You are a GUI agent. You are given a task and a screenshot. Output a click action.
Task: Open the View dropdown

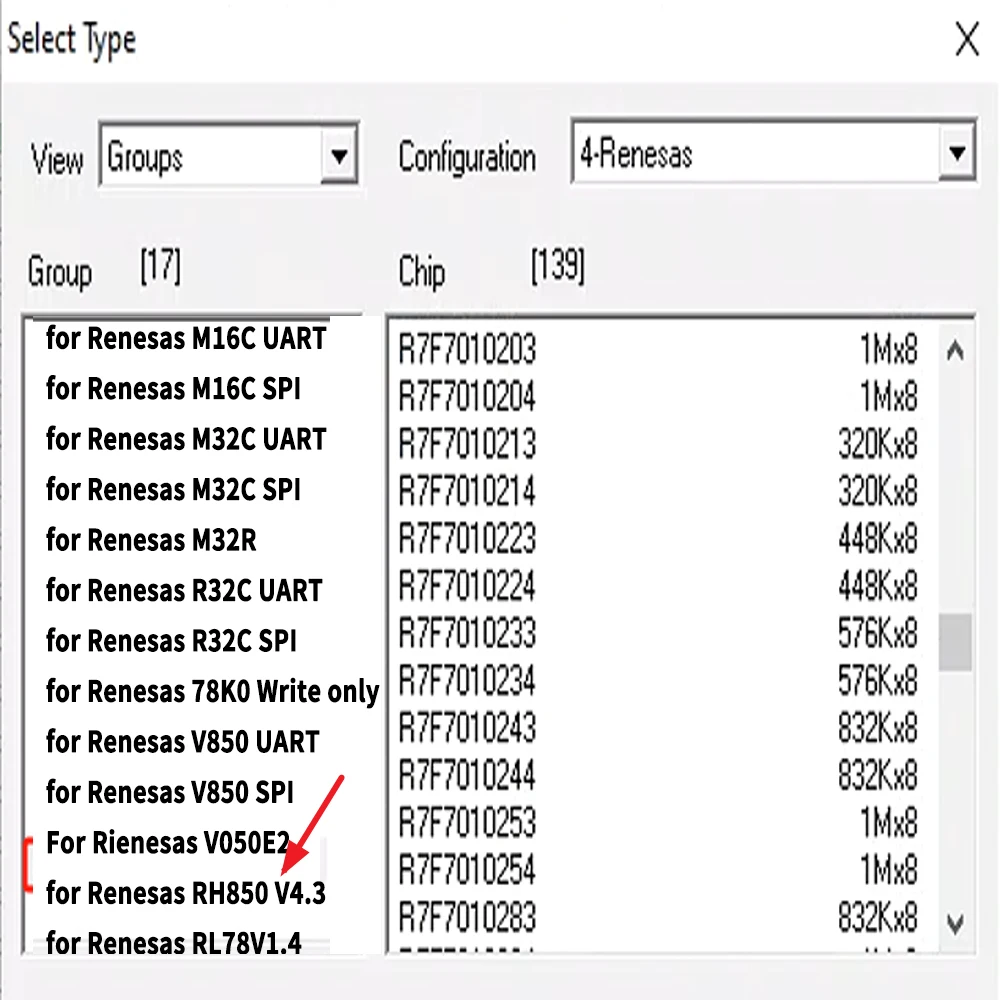[228, 155]
